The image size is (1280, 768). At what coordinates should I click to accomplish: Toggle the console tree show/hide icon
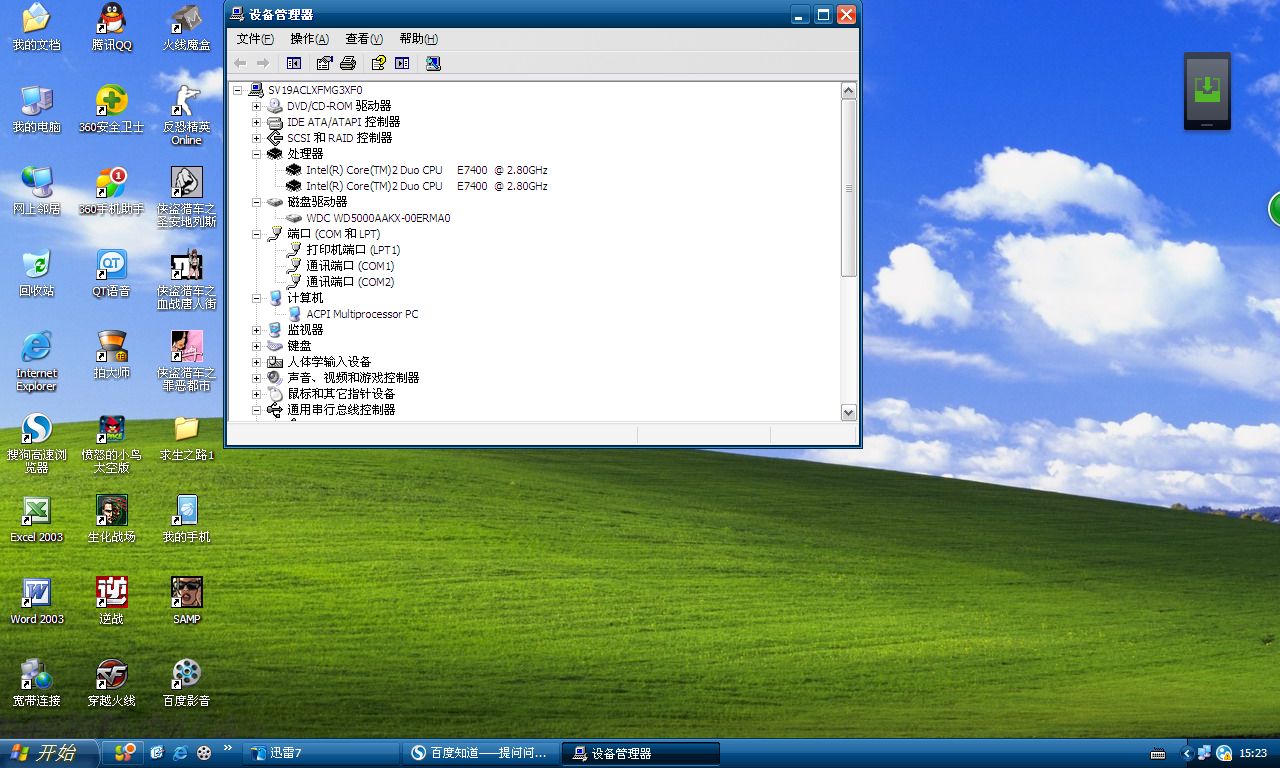click(294, 63)
